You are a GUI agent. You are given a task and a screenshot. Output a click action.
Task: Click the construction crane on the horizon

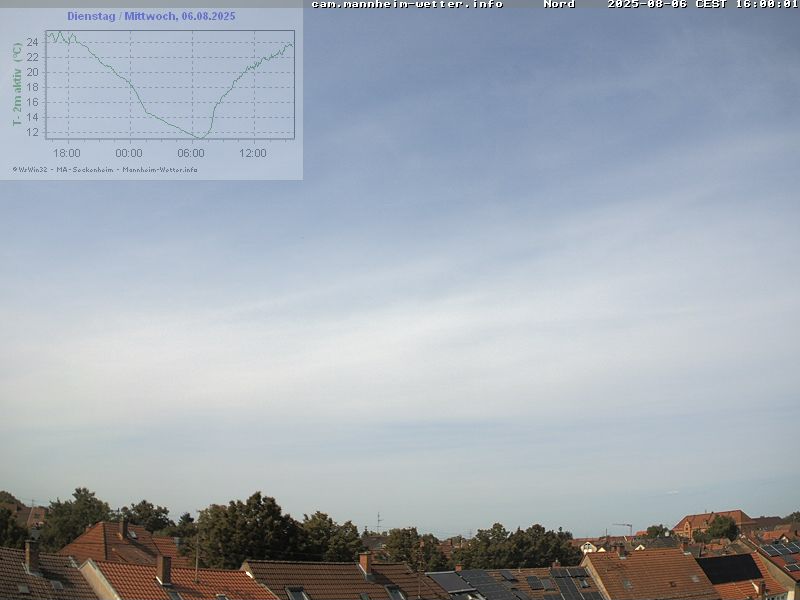pos(624,526)
